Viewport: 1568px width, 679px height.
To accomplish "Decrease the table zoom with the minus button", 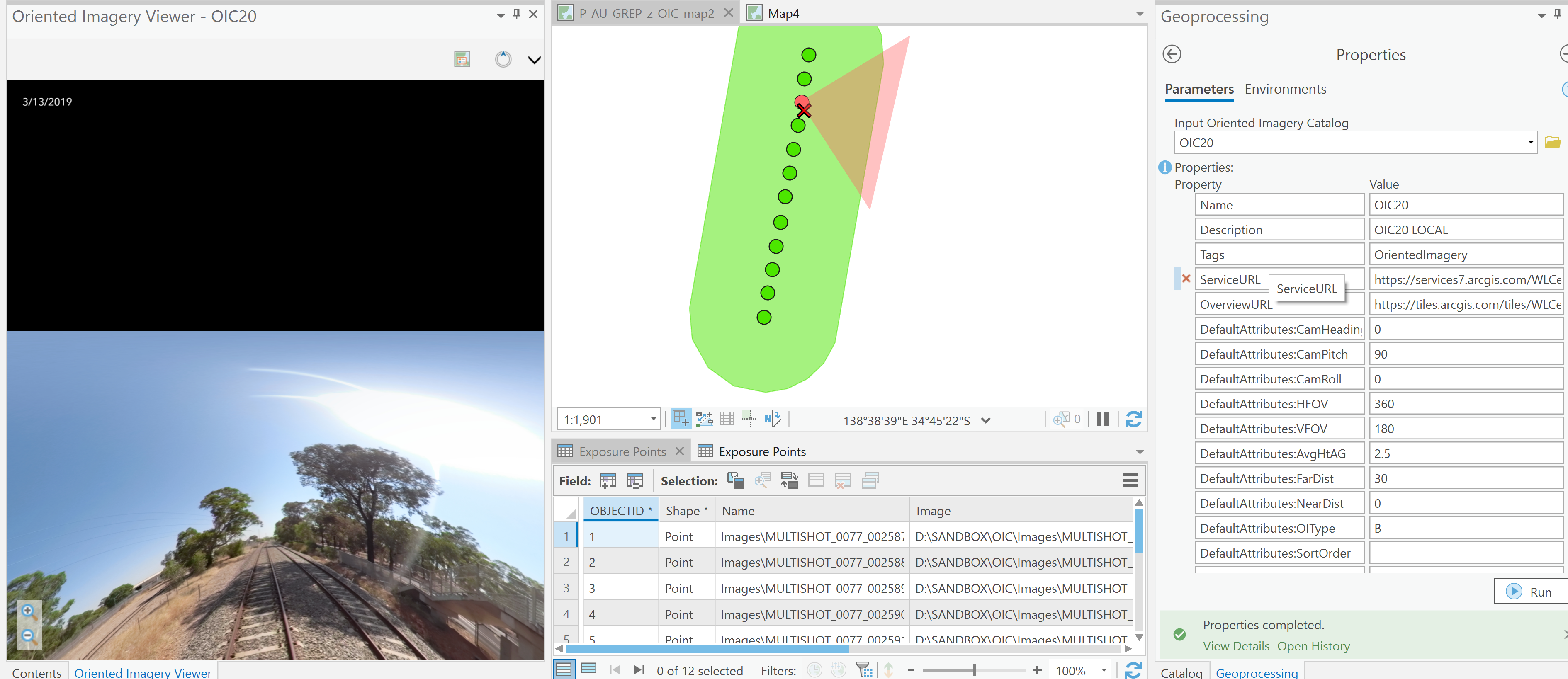I will 911,670.
